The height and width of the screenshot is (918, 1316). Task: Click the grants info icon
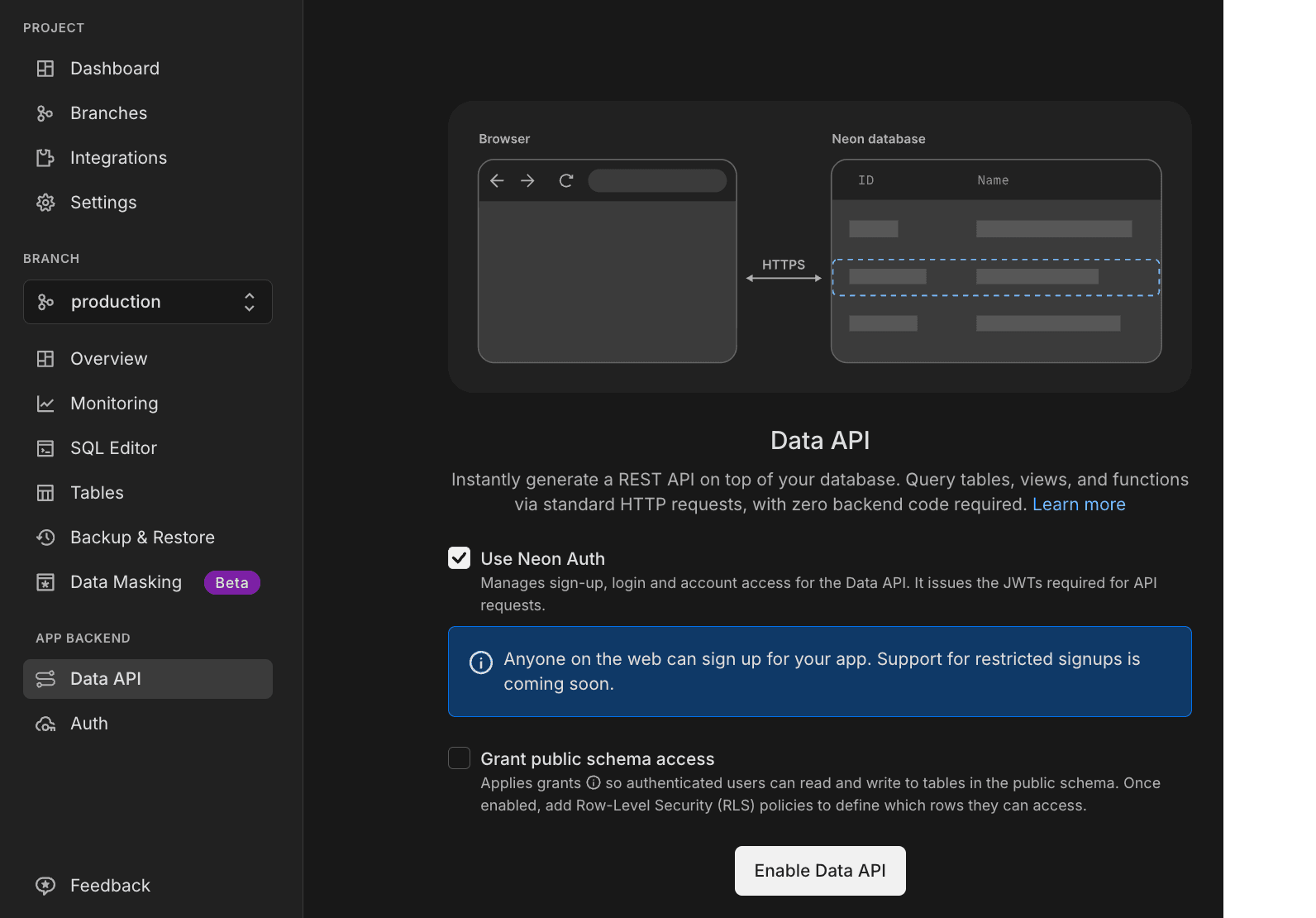click(594, 782)
